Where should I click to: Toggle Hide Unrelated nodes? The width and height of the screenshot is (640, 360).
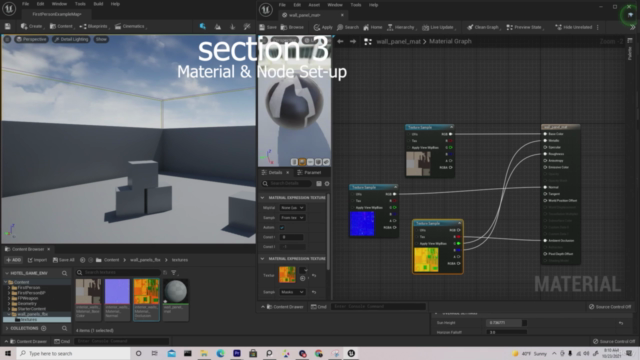(573, 27)
